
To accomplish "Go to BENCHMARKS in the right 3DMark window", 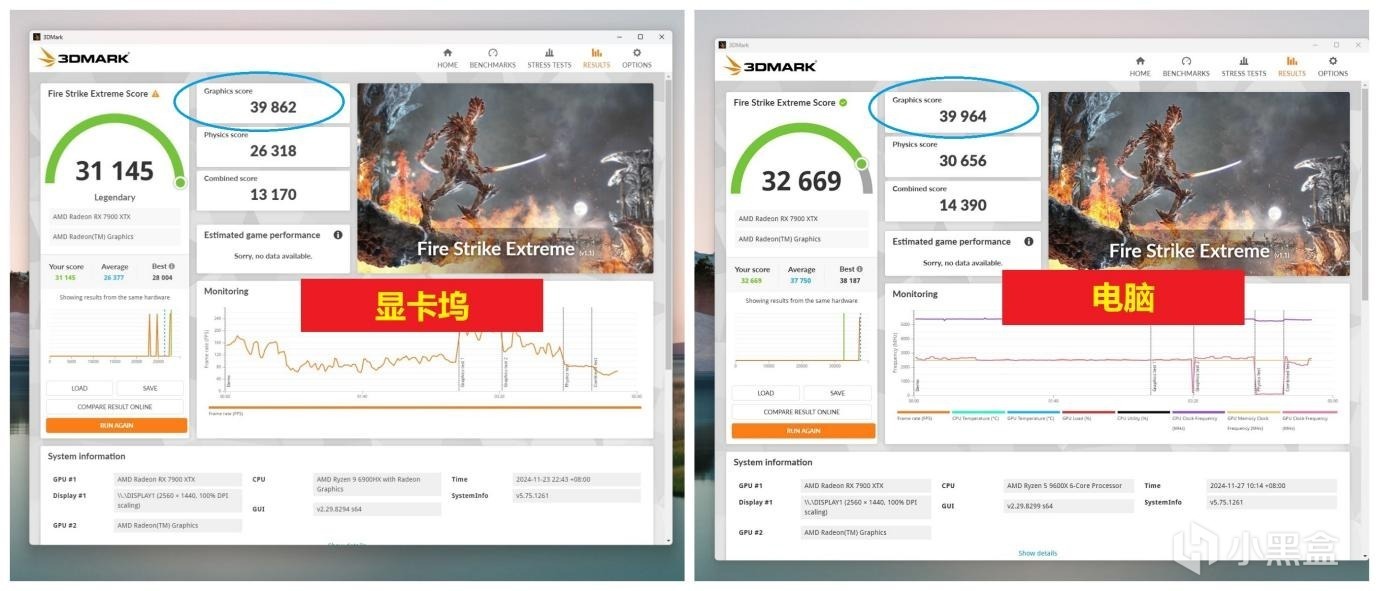I will pos(1186,67).
